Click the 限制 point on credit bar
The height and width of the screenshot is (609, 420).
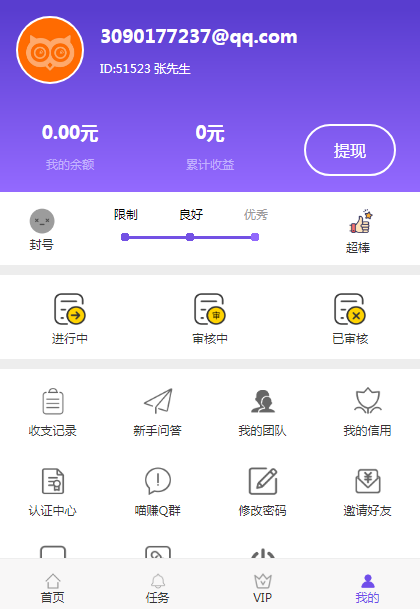(x=125, y=237)
